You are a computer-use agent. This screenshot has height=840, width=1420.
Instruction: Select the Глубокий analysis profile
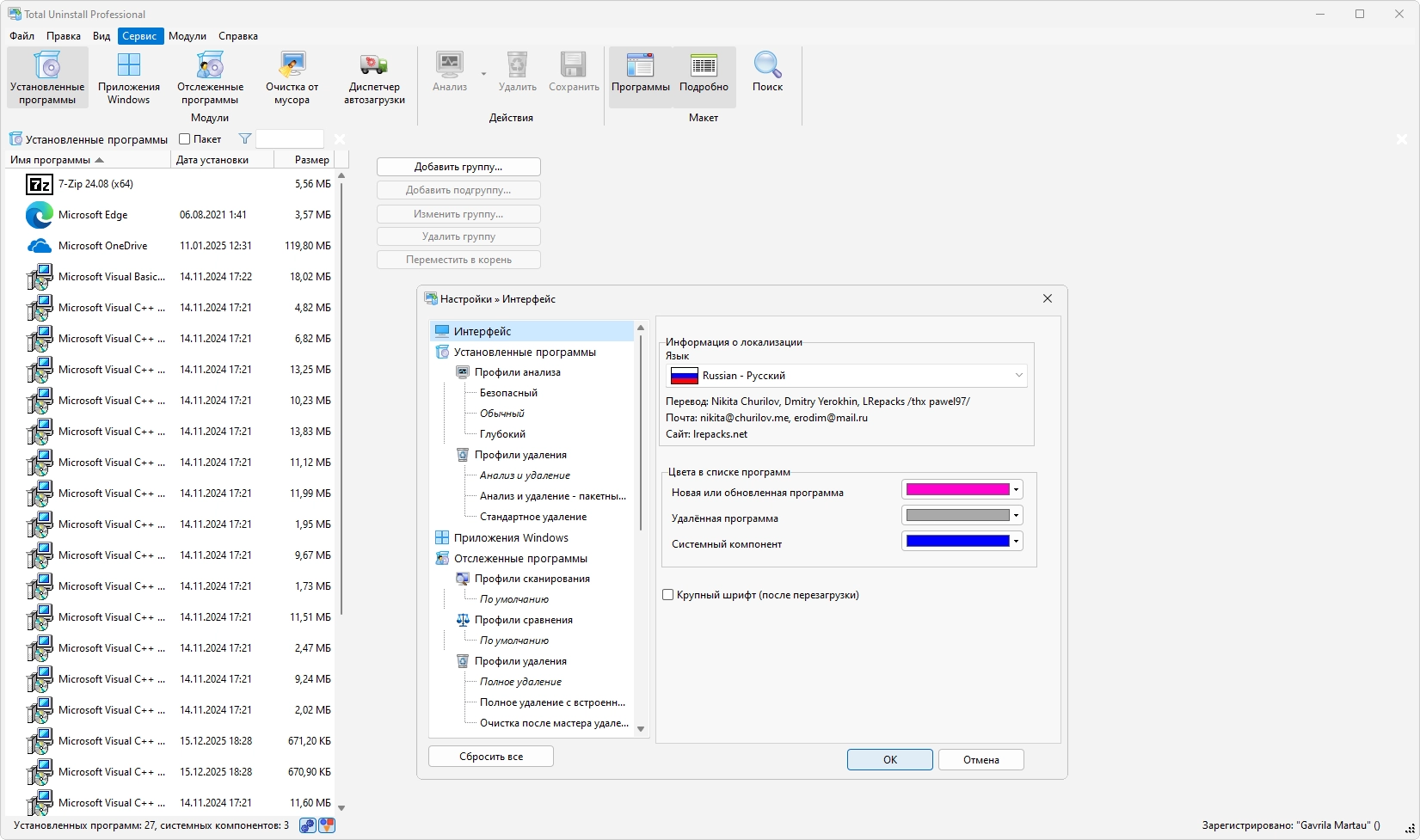[502, 434]
